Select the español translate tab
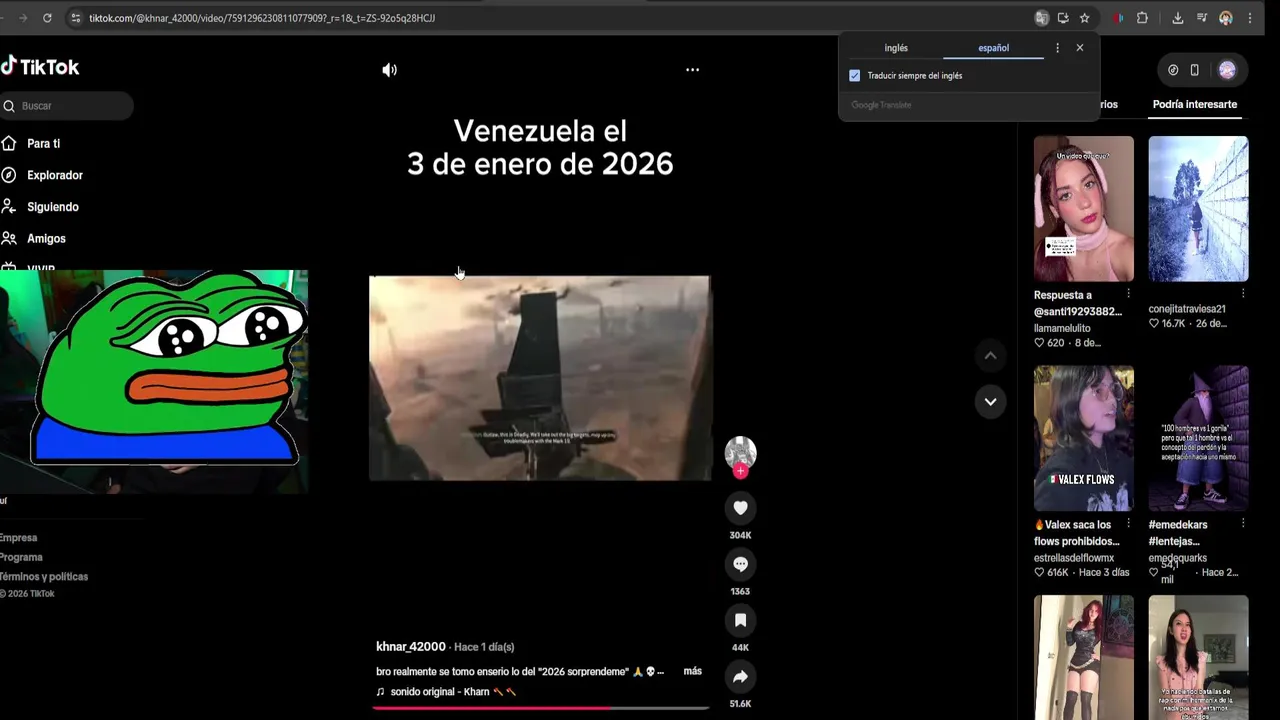The height and width of the screenshot is (720, 1280). pos(993,48)
